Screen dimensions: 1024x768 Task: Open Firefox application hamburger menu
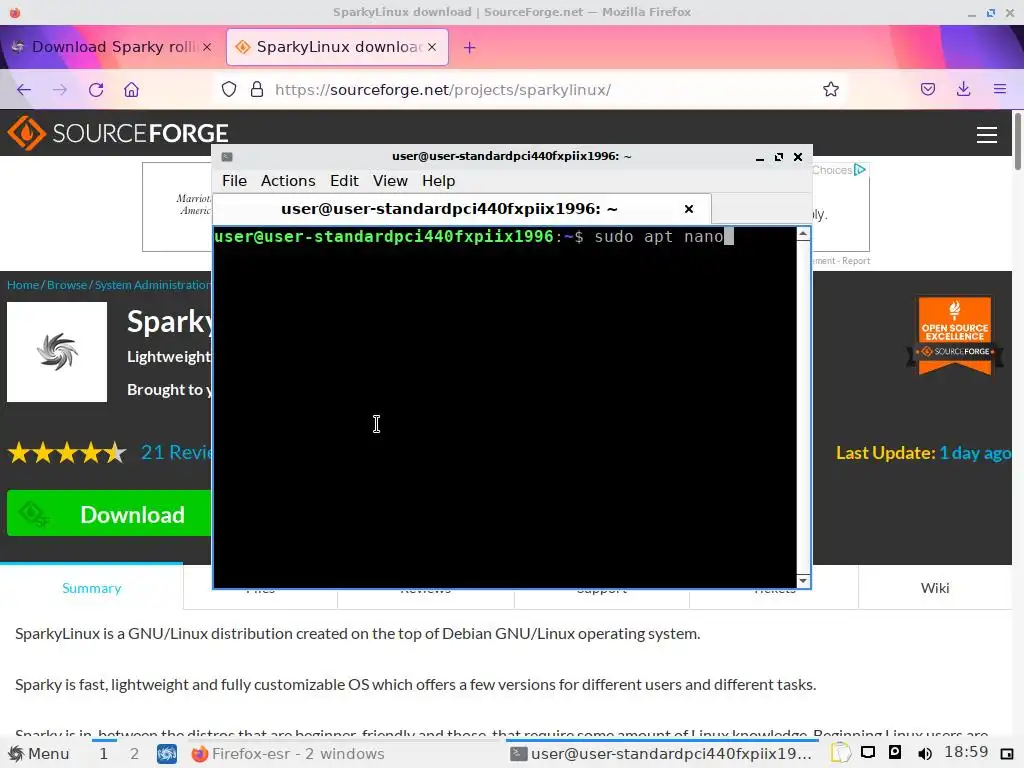click(x=999, y=89)
